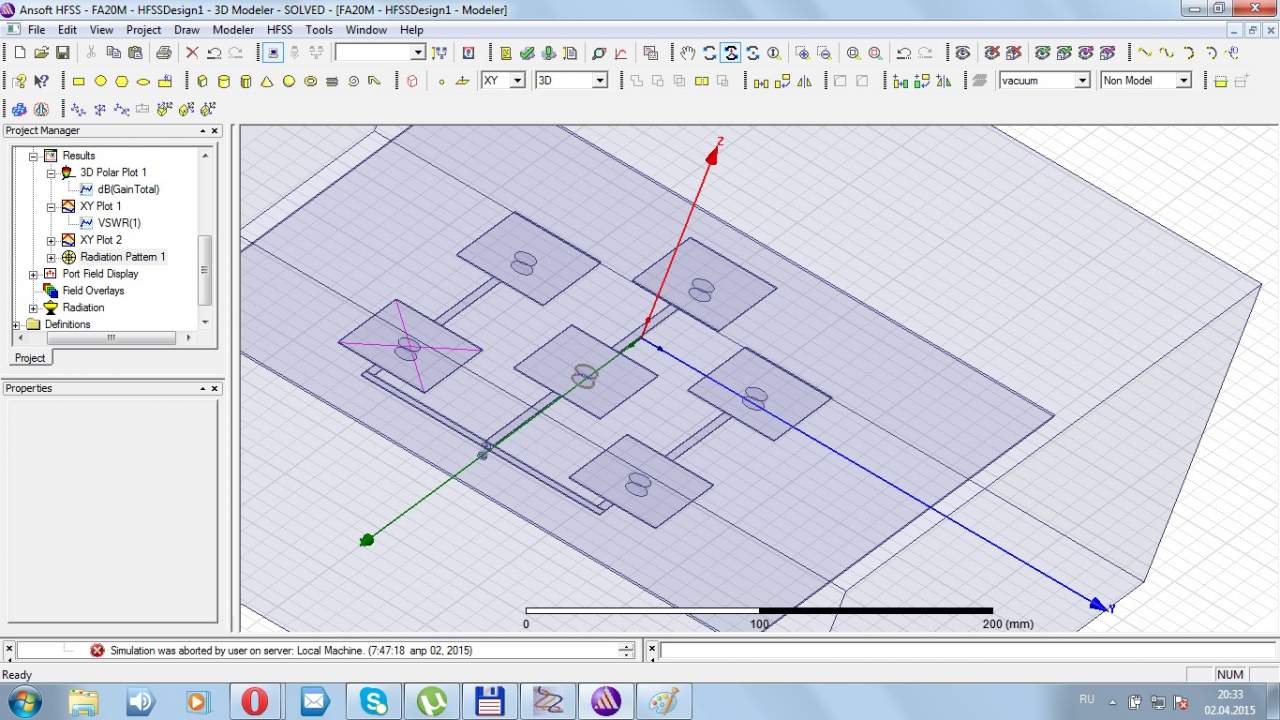Expand the Port Field Display node
Screen dimensions: 1280x720
click(33, 275)
